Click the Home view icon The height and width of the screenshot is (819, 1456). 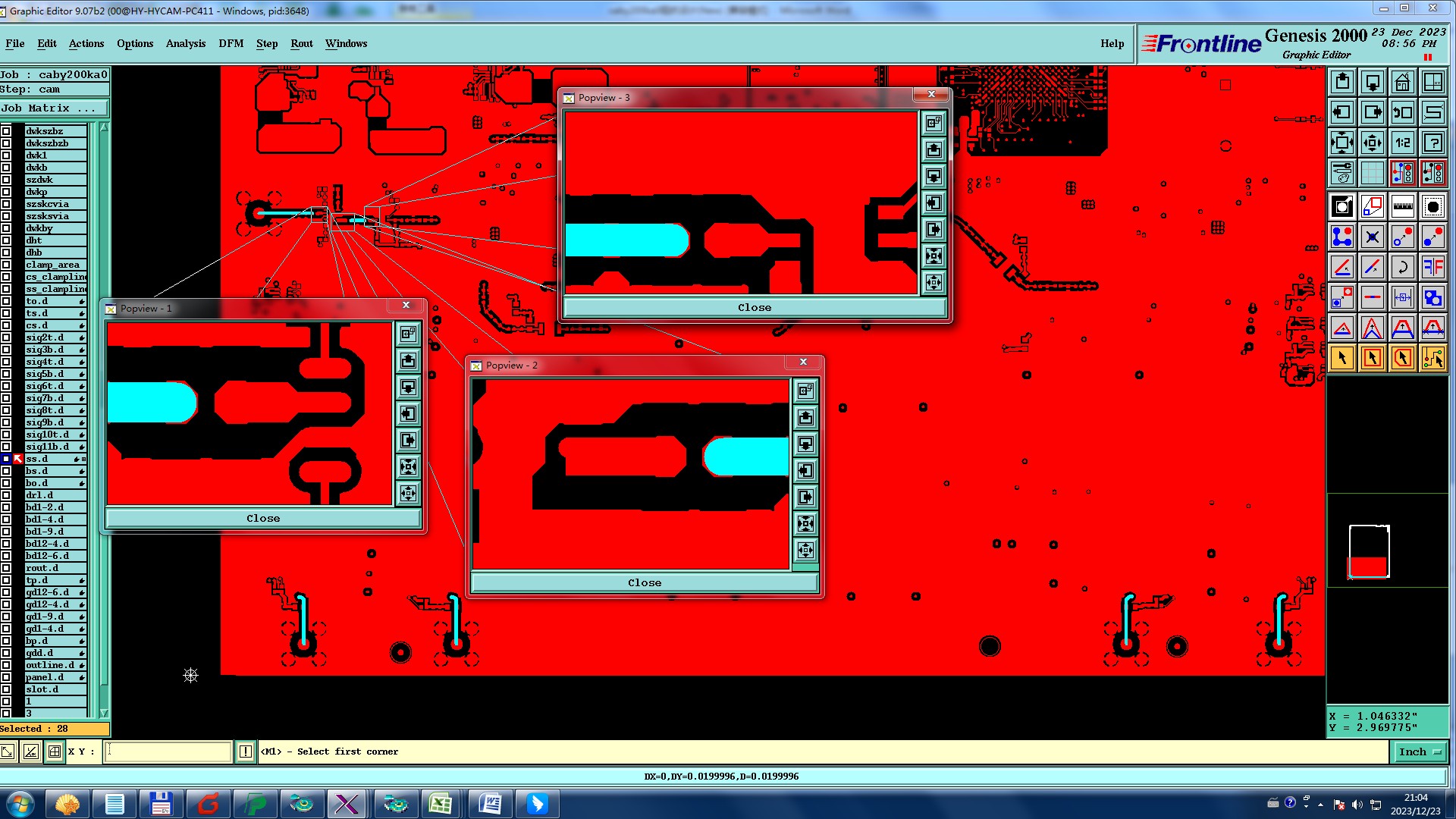[1402, 82]
